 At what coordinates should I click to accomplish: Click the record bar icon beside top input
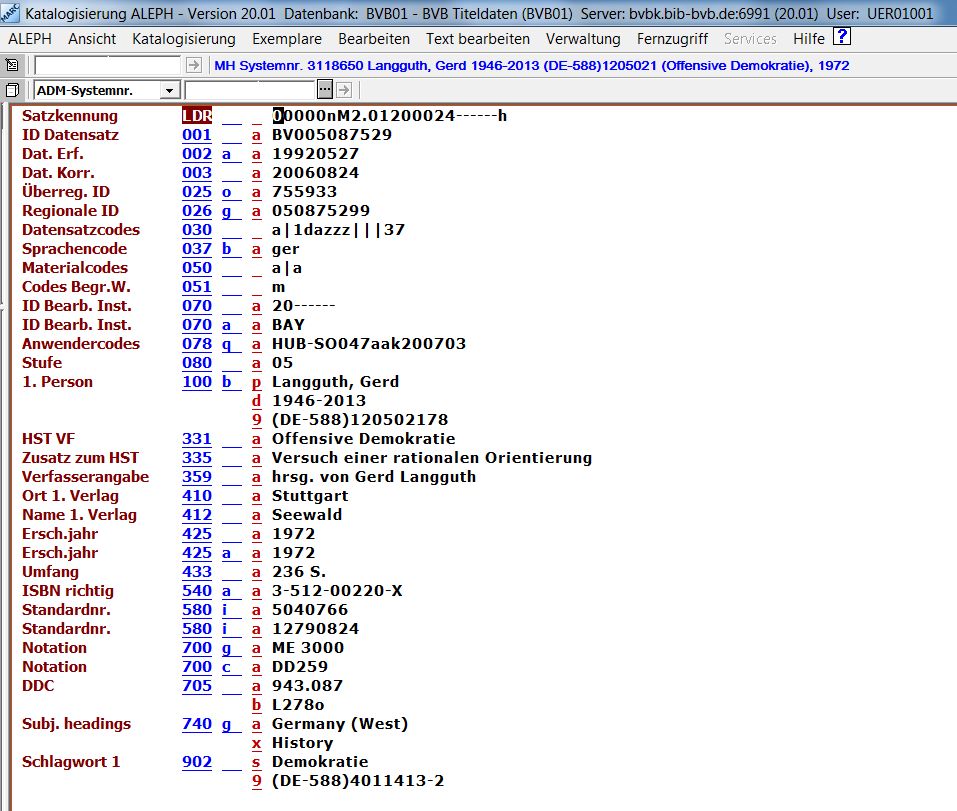tap(12, 65)
